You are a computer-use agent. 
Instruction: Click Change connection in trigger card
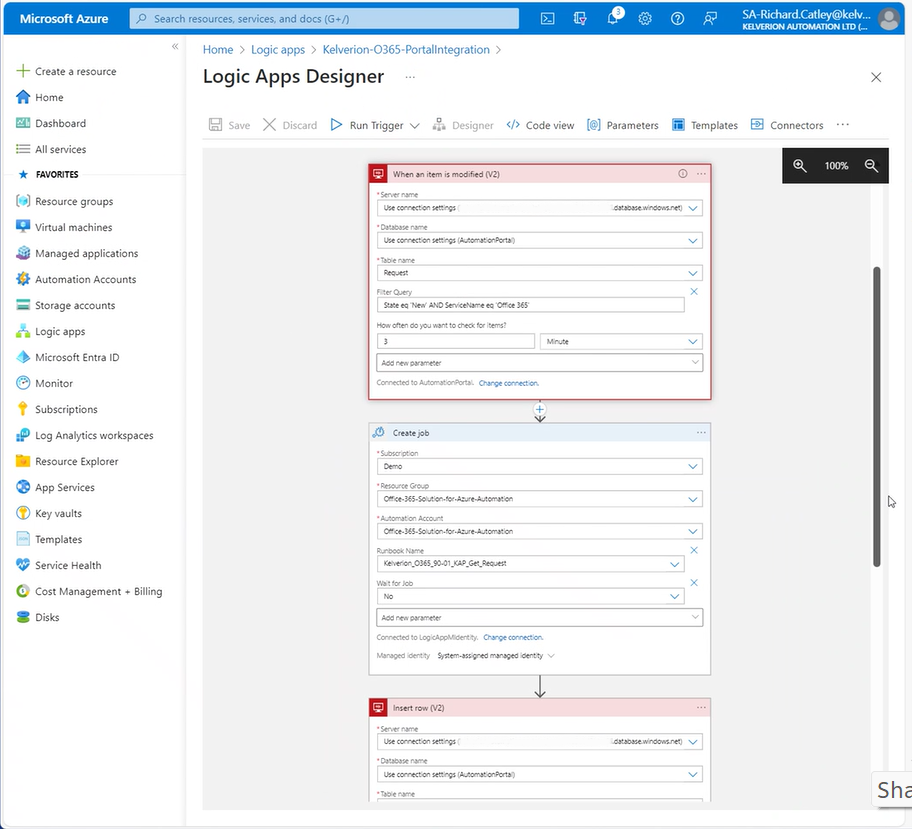508,383
